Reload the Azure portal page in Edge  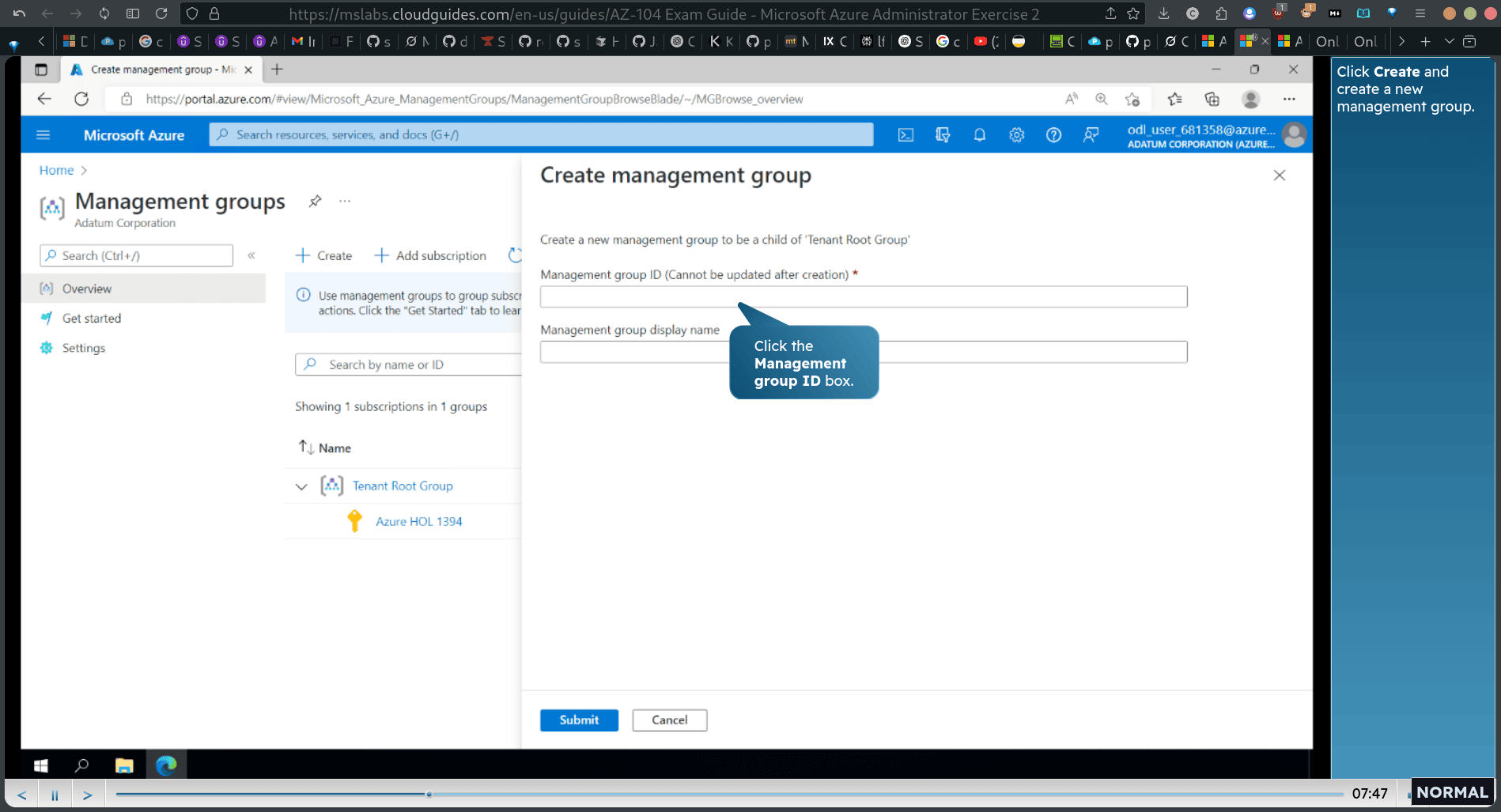click(81, 99)
